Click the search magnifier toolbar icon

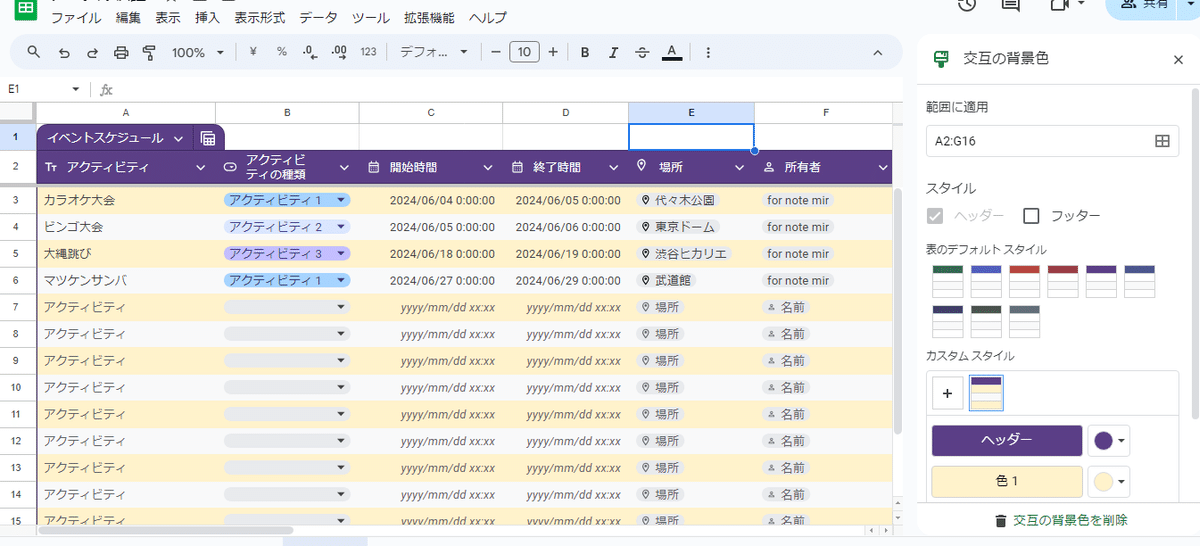(x=34, y=52)
